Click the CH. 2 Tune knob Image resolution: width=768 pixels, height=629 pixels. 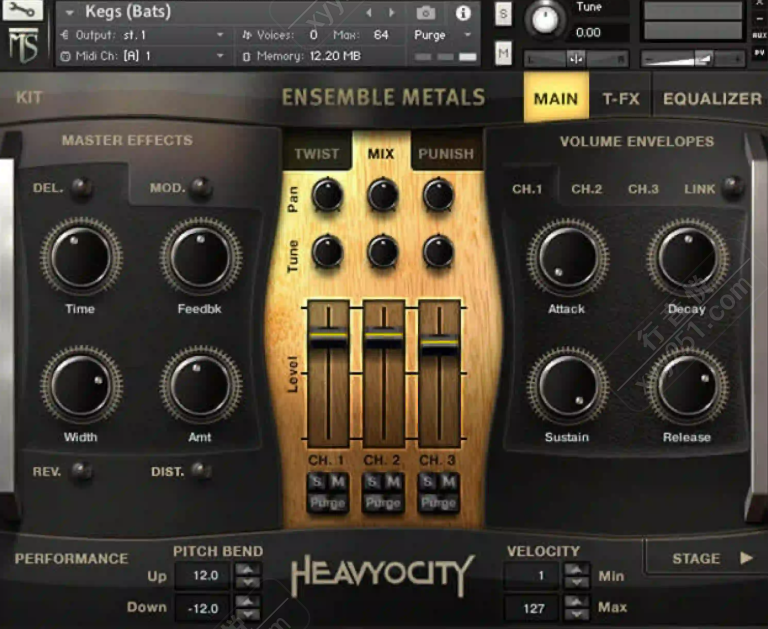[x=383, y=251]
